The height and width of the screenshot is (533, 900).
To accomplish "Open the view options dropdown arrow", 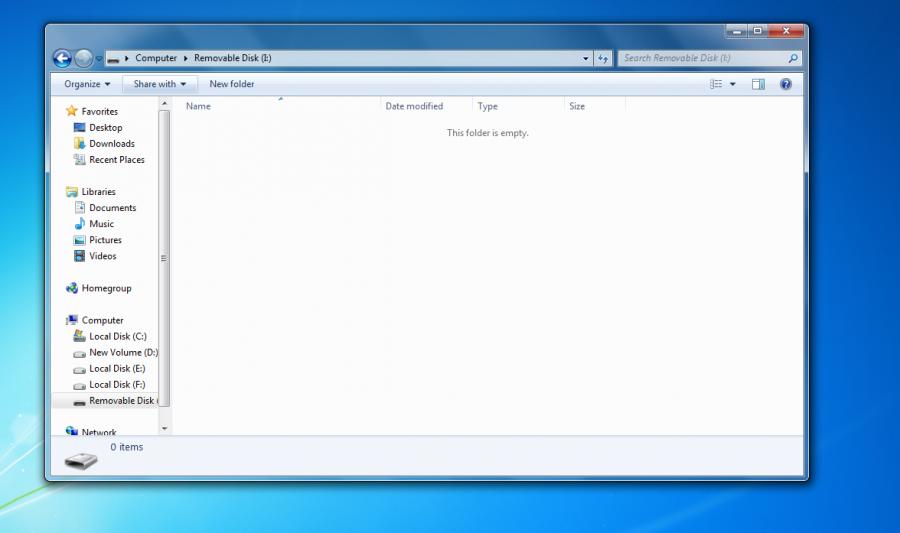I will coord(732,84).
